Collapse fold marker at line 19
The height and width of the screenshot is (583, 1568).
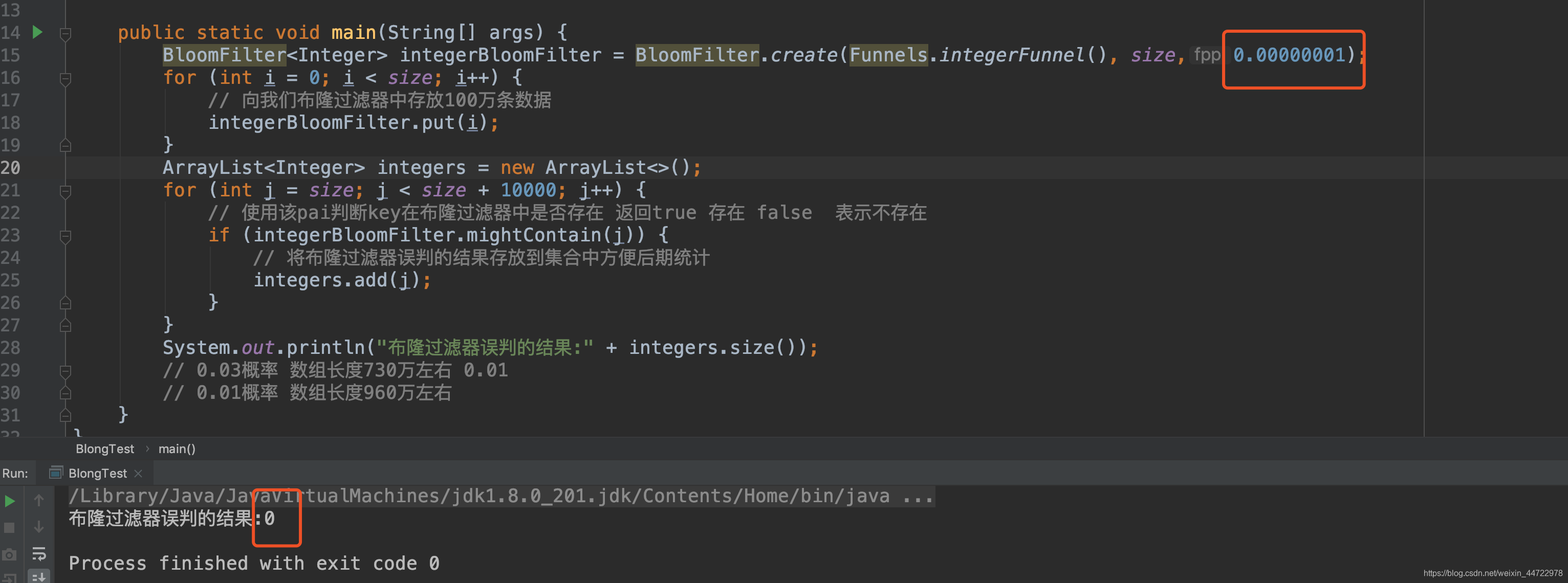[x=66, y=145]
